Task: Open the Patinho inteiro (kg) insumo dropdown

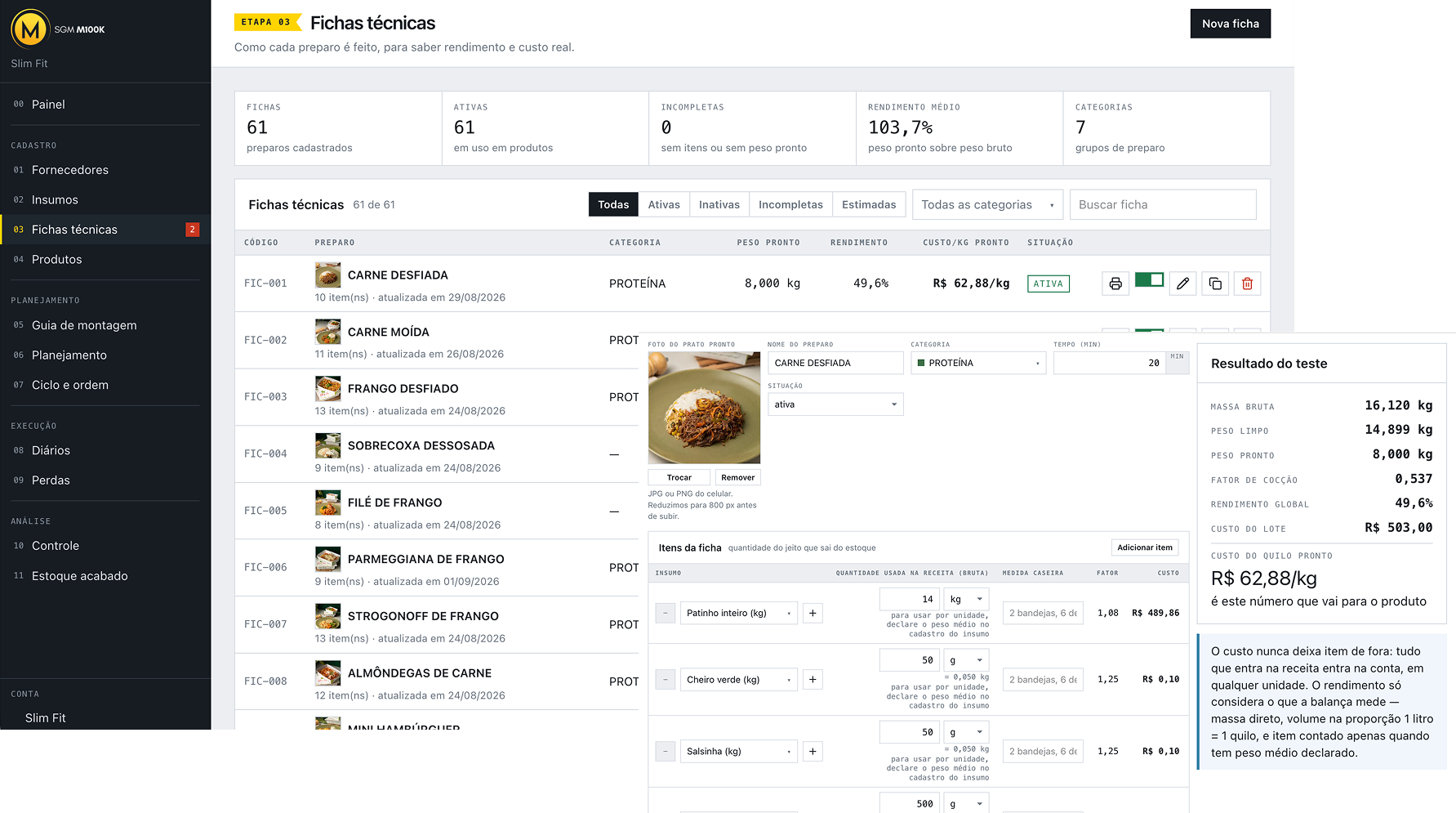Action: coord(739,613)
